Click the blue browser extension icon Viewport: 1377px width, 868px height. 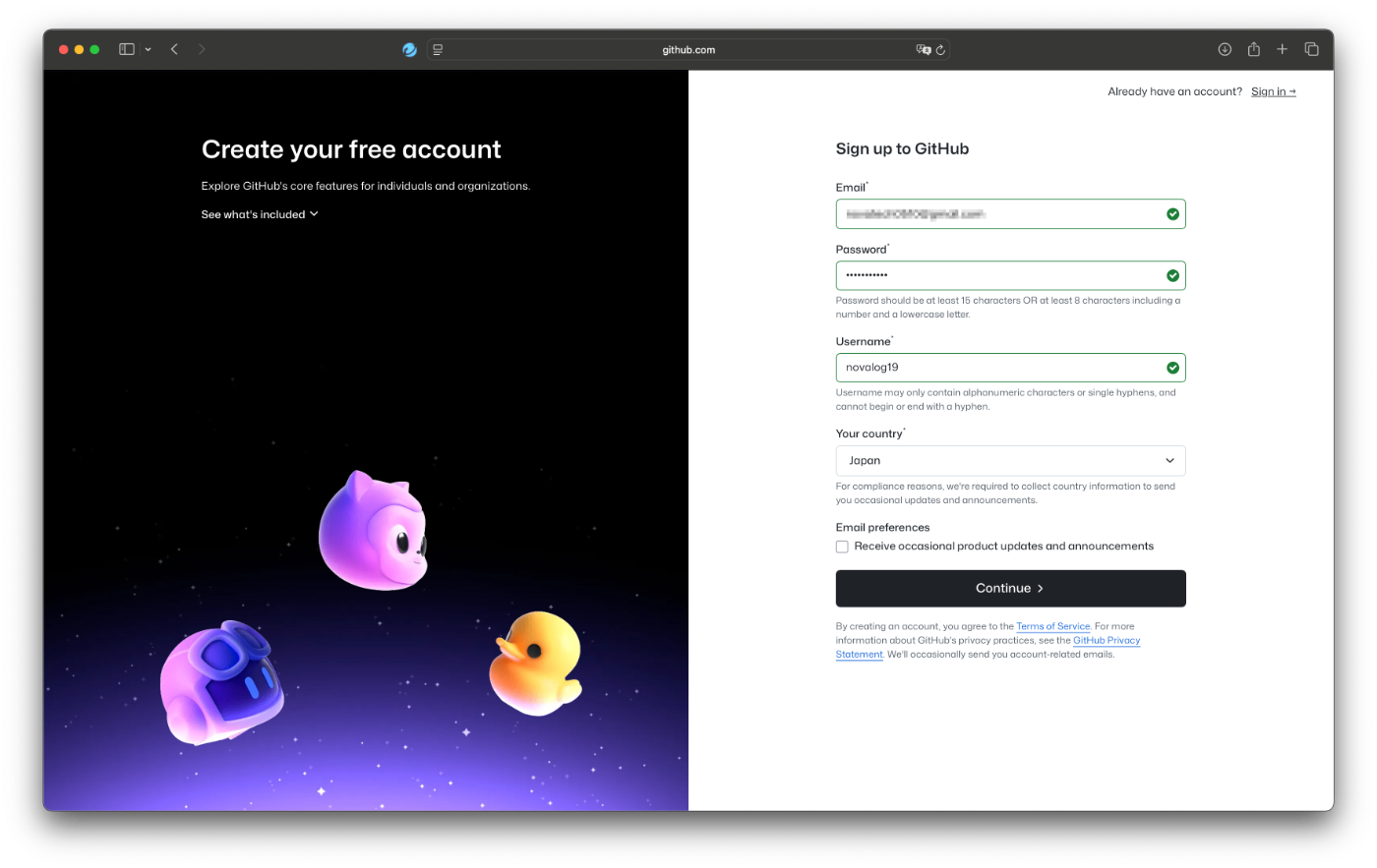click(x=409, y=49)
